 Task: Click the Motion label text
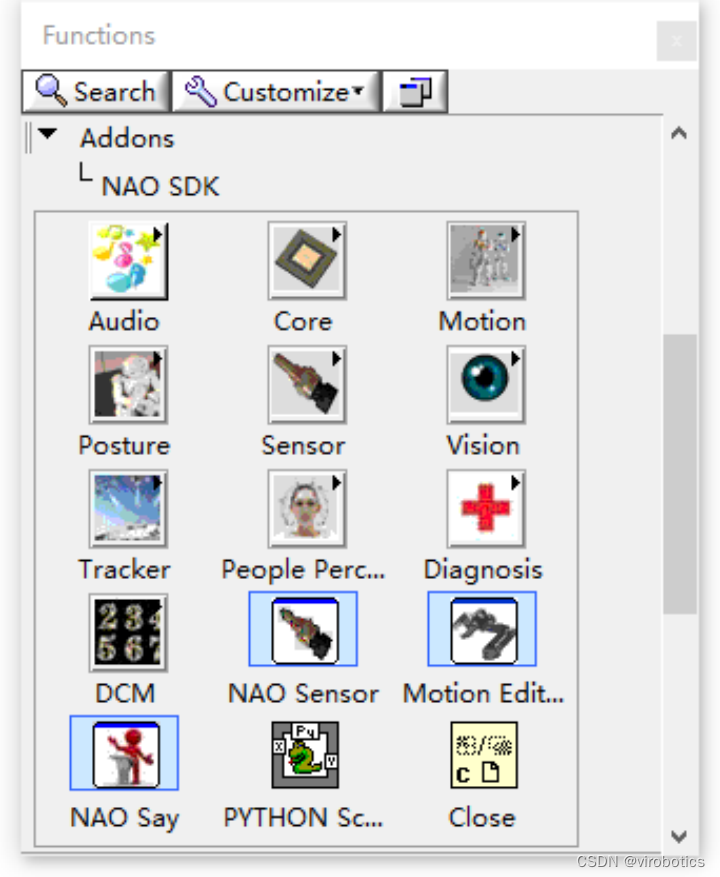pyautogui.click(x=482, y=322)
